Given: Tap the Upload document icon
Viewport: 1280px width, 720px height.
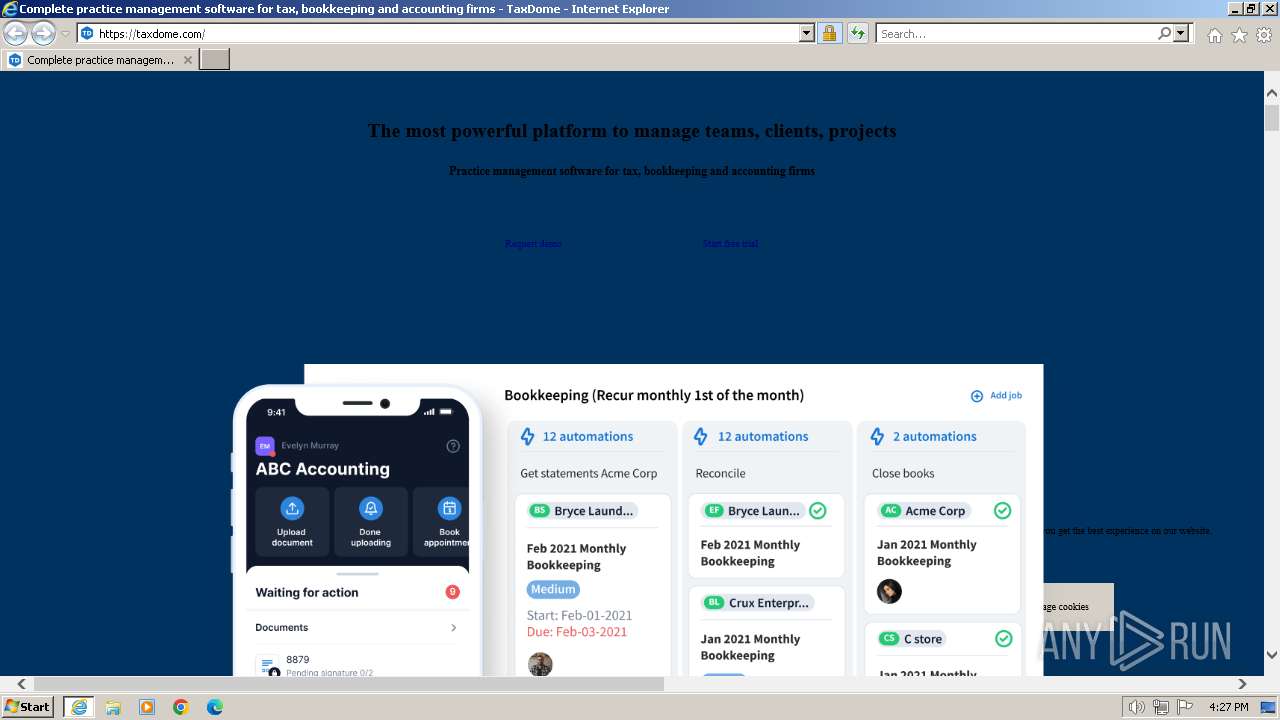Looking at the screenshot, I should click(292, 508).
